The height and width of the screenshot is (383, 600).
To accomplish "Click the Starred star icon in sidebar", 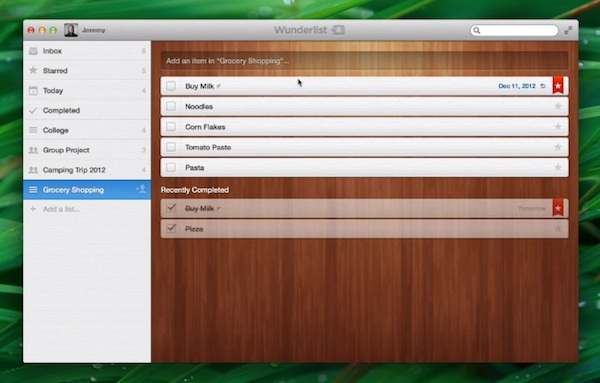I will 33,70.
